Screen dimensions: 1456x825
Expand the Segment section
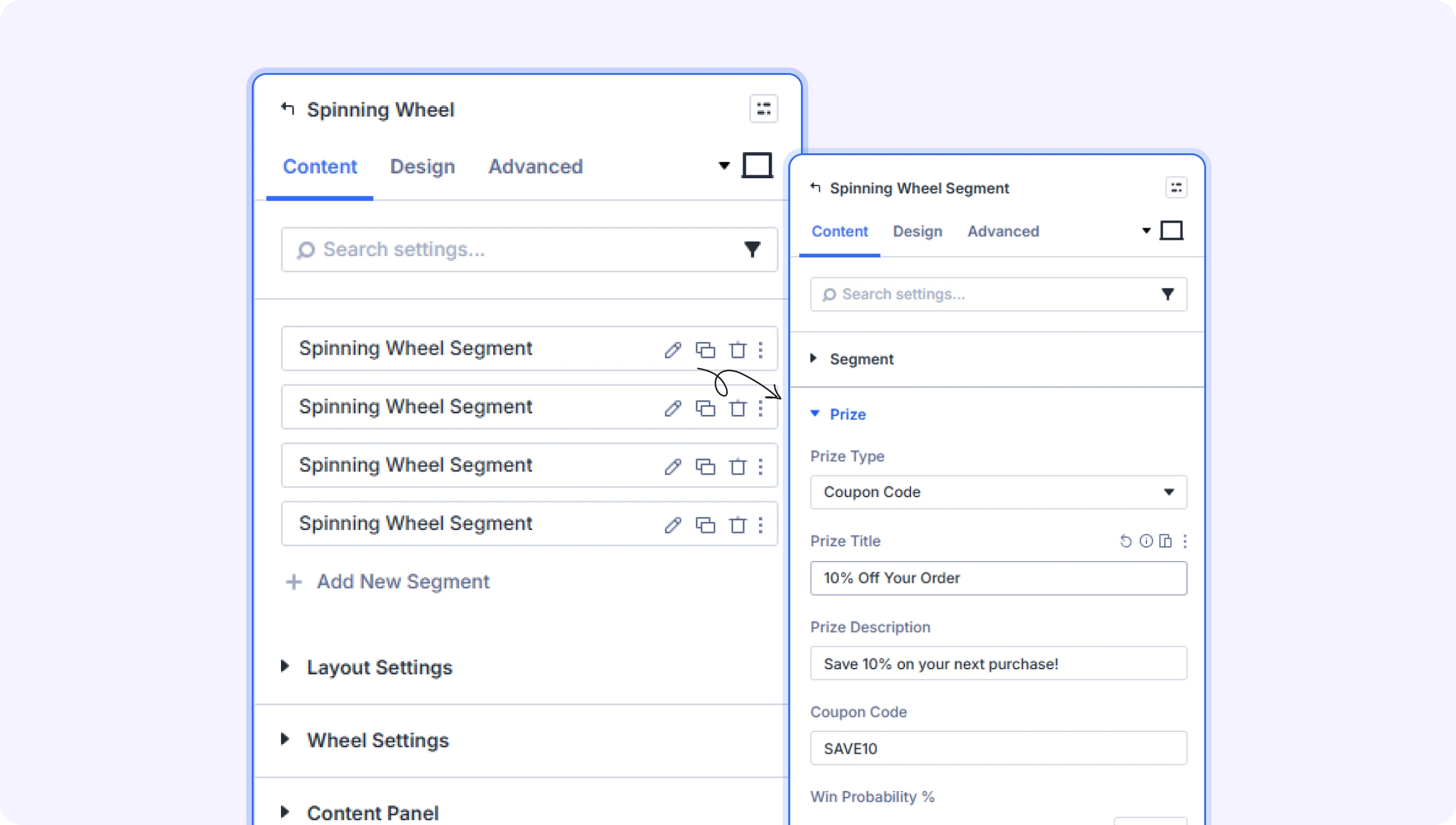click(853, 359)
